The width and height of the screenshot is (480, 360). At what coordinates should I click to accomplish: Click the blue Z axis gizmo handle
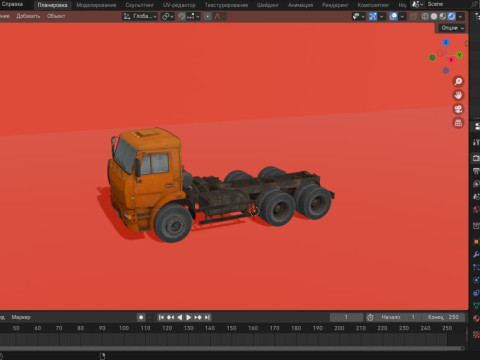446,42
